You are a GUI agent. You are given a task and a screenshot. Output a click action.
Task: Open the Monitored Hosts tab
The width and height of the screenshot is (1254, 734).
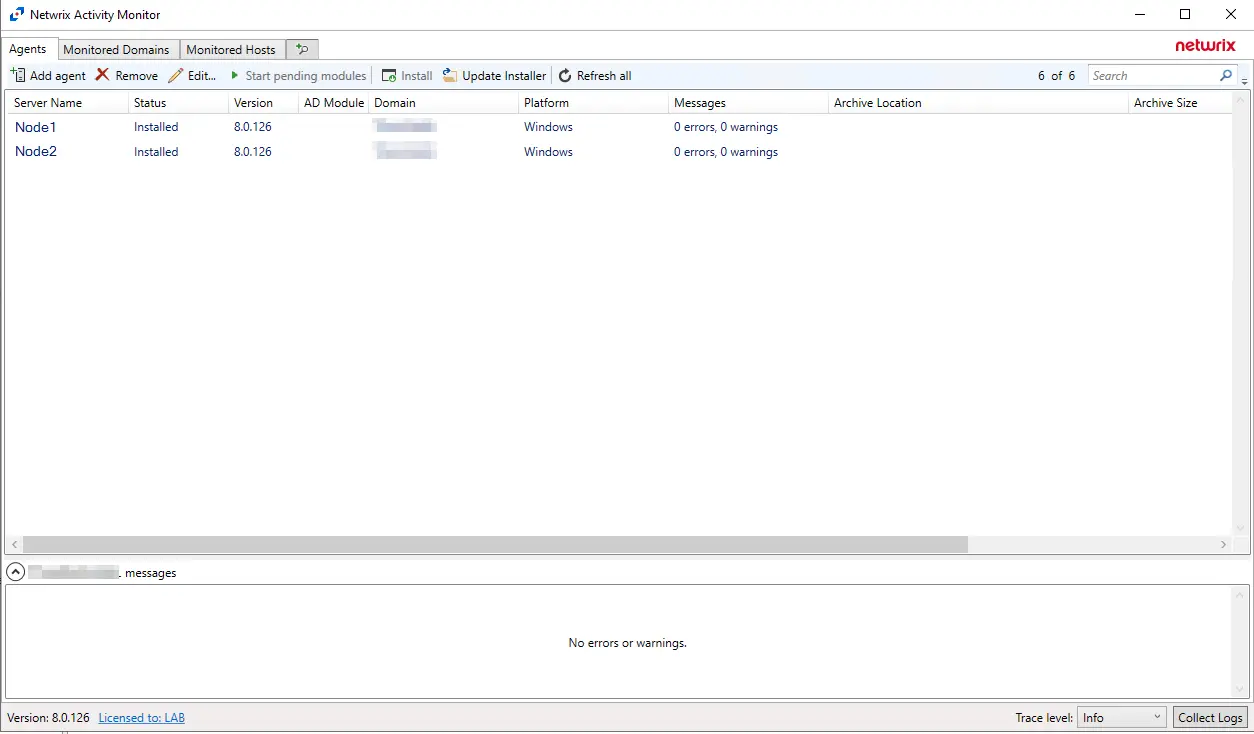coord(231,48)
